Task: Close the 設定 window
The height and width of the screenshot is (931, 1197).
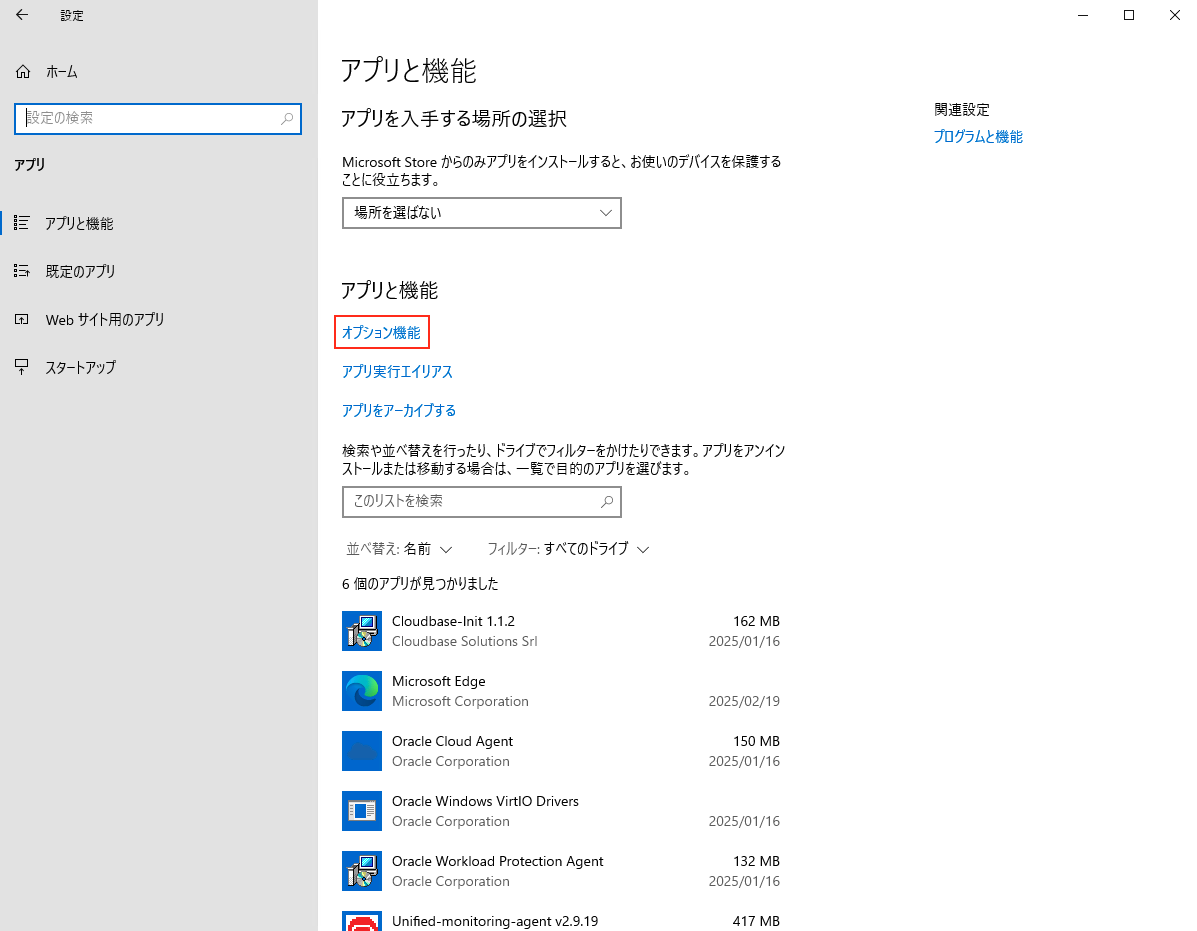Action: (x=1175, y=14)
